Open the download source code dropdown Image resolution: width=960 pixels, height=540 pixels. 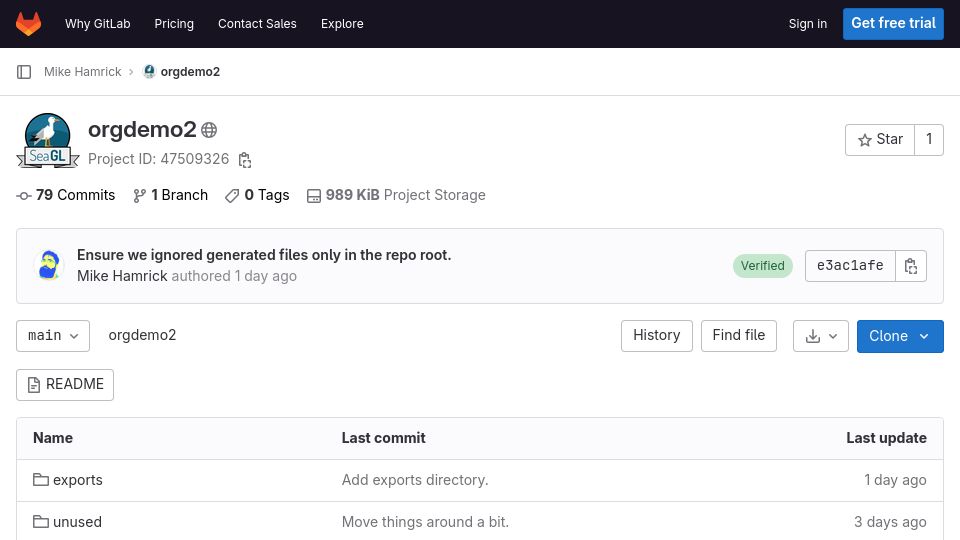(x=820, y=336)
